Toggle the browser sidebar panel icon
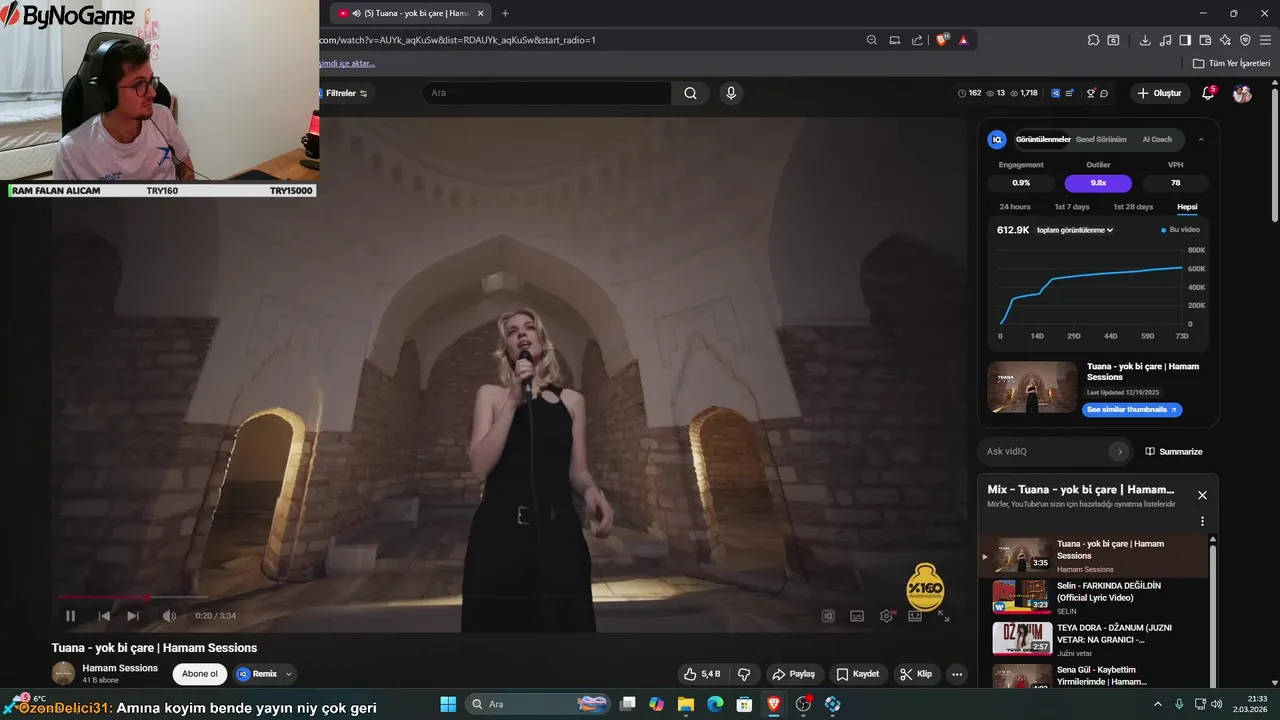 pyautogui.click(x=1185, y=40)
